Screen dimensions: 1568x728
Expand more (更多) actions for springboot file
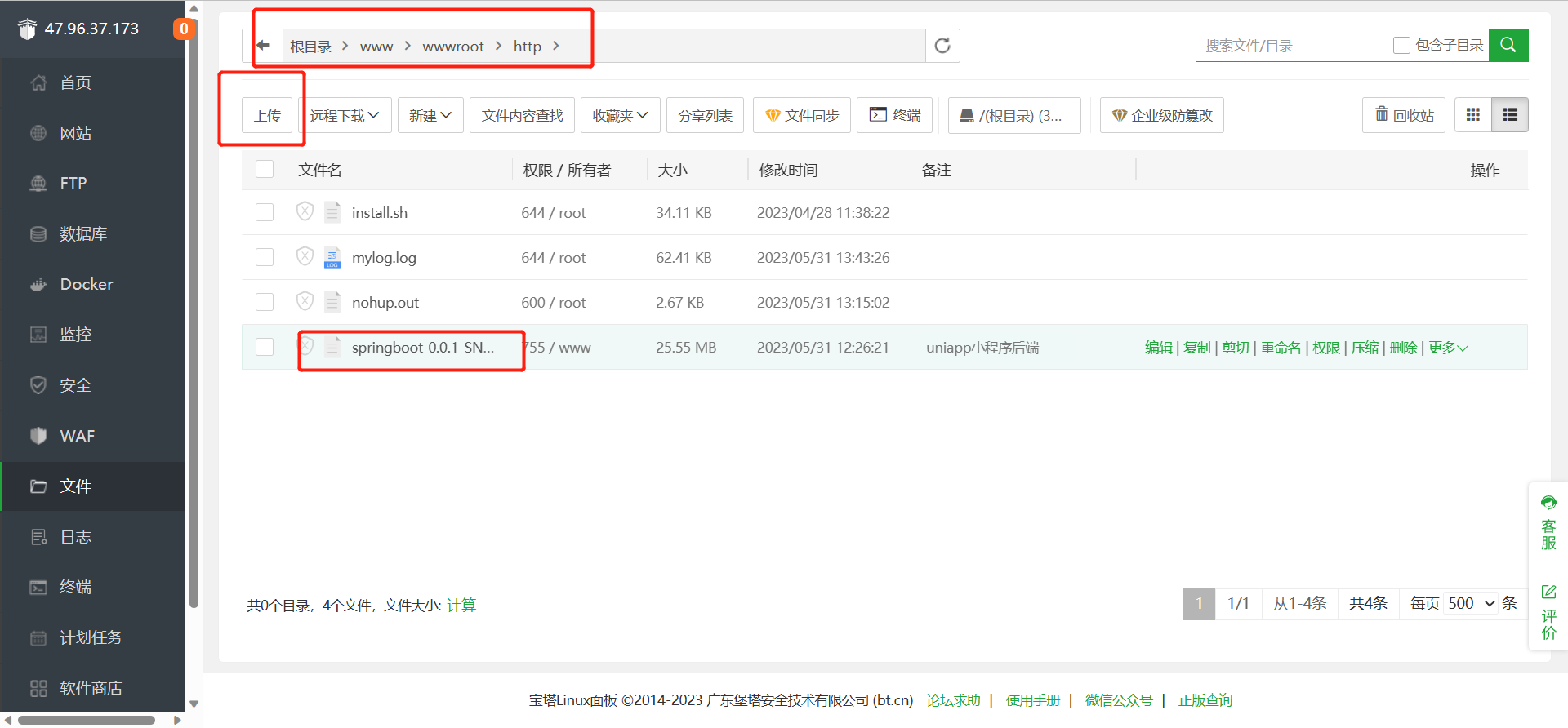coord(1447,348)
